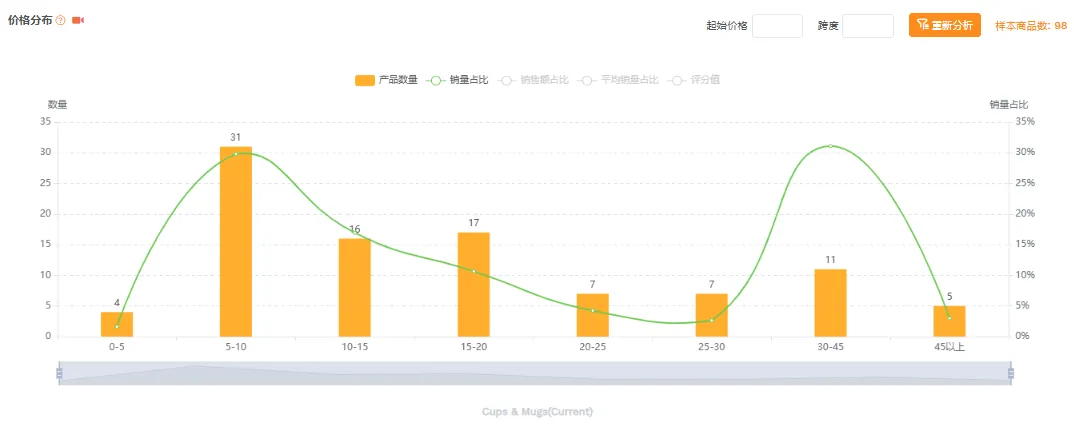Click the 重新分析 button
Viewport: 1074px width, 442px height.
[x=945, y=25]
